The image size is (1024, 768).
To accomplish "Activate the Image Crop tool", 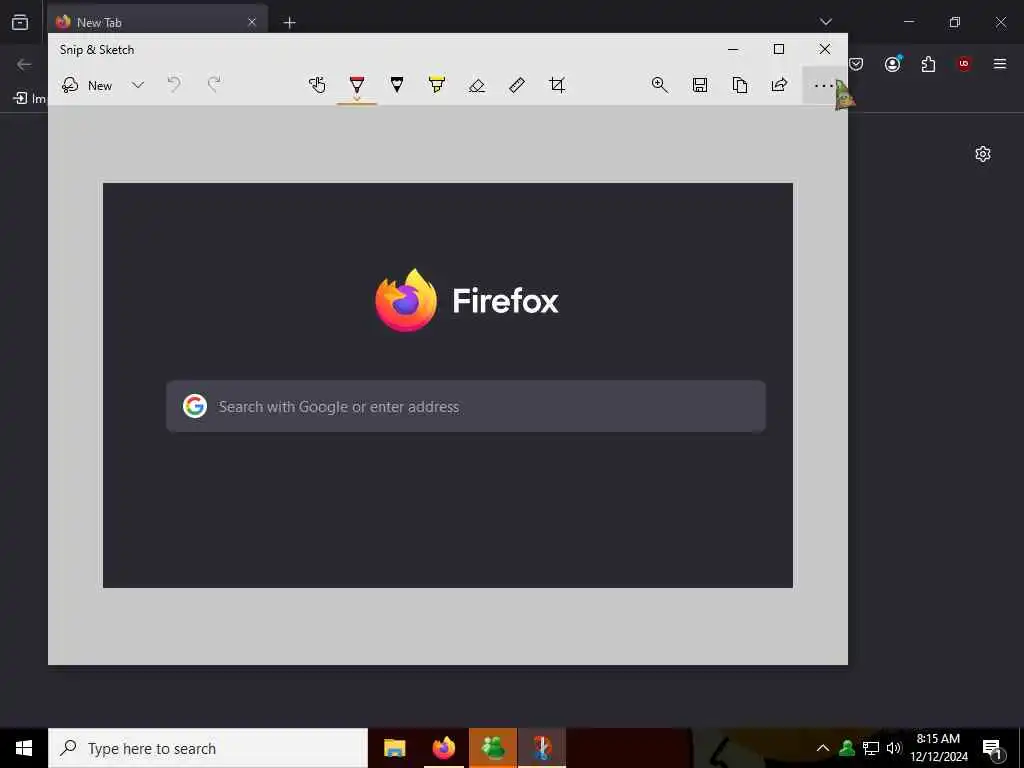I will (x=557, y=85).
